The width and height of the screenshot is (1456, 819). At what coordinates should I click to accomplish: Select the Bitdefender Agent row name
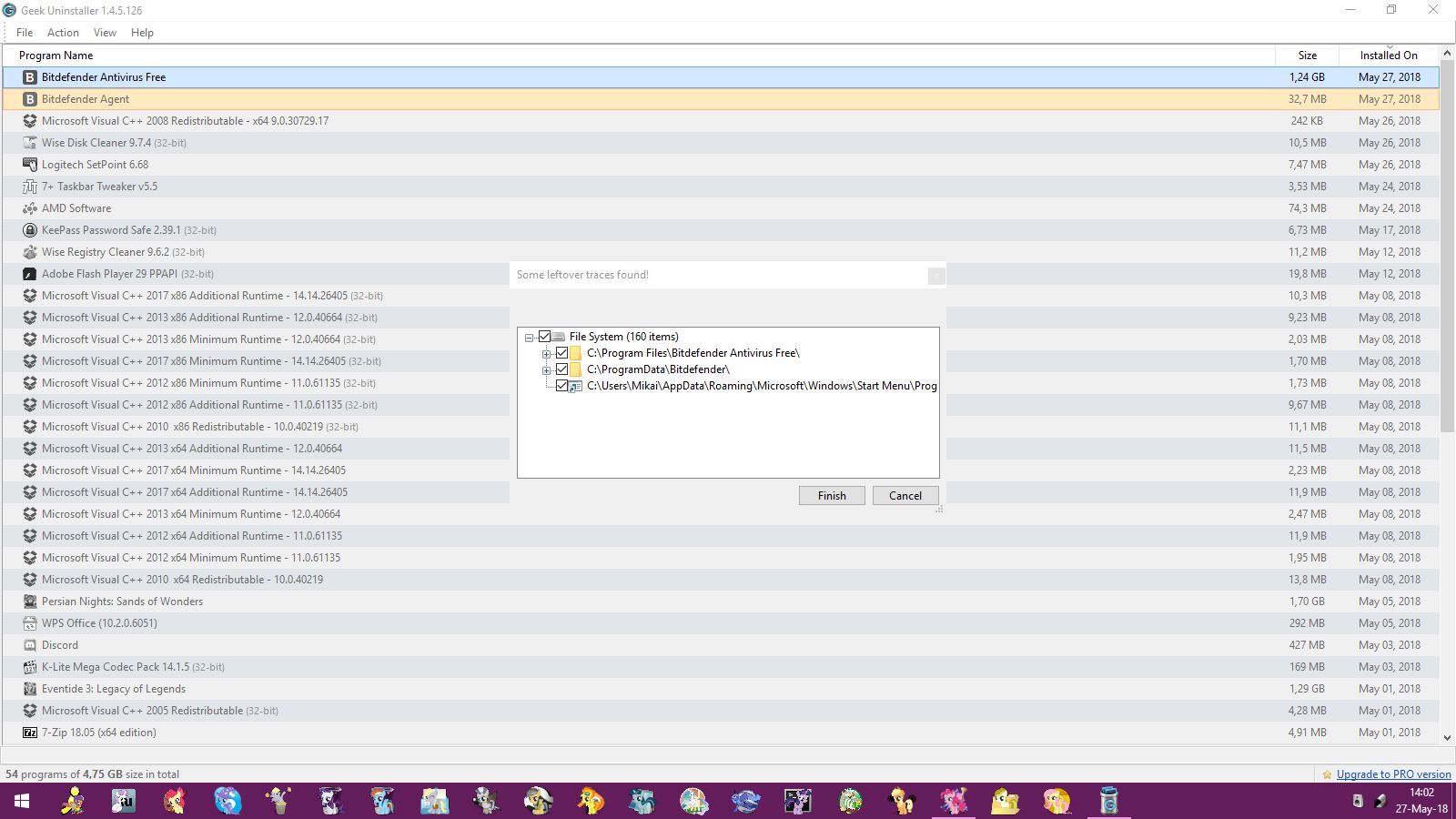[x=86, y=99]
